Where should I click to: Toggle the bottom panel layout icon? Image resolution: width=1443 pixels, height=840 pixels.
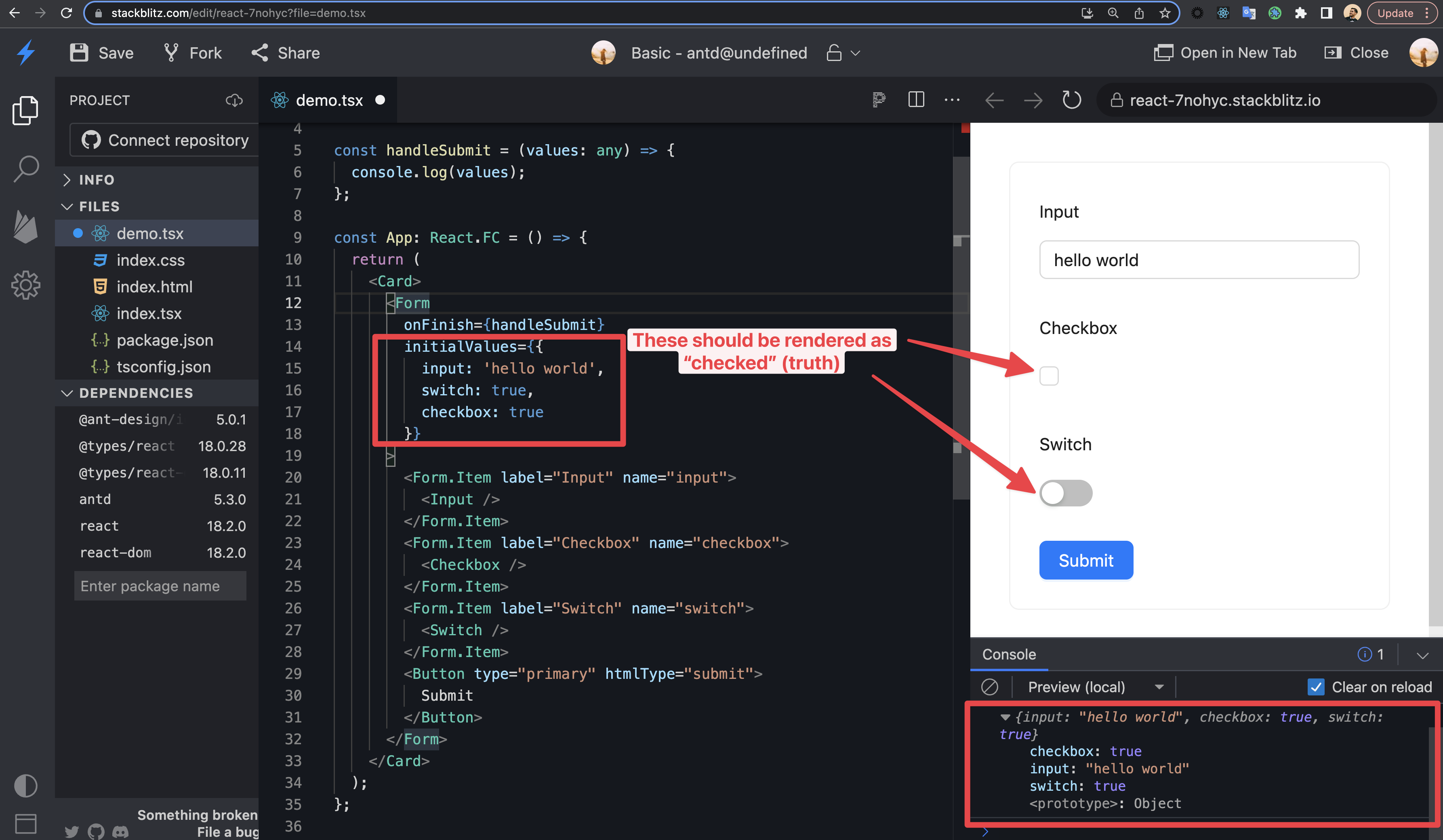26,823
